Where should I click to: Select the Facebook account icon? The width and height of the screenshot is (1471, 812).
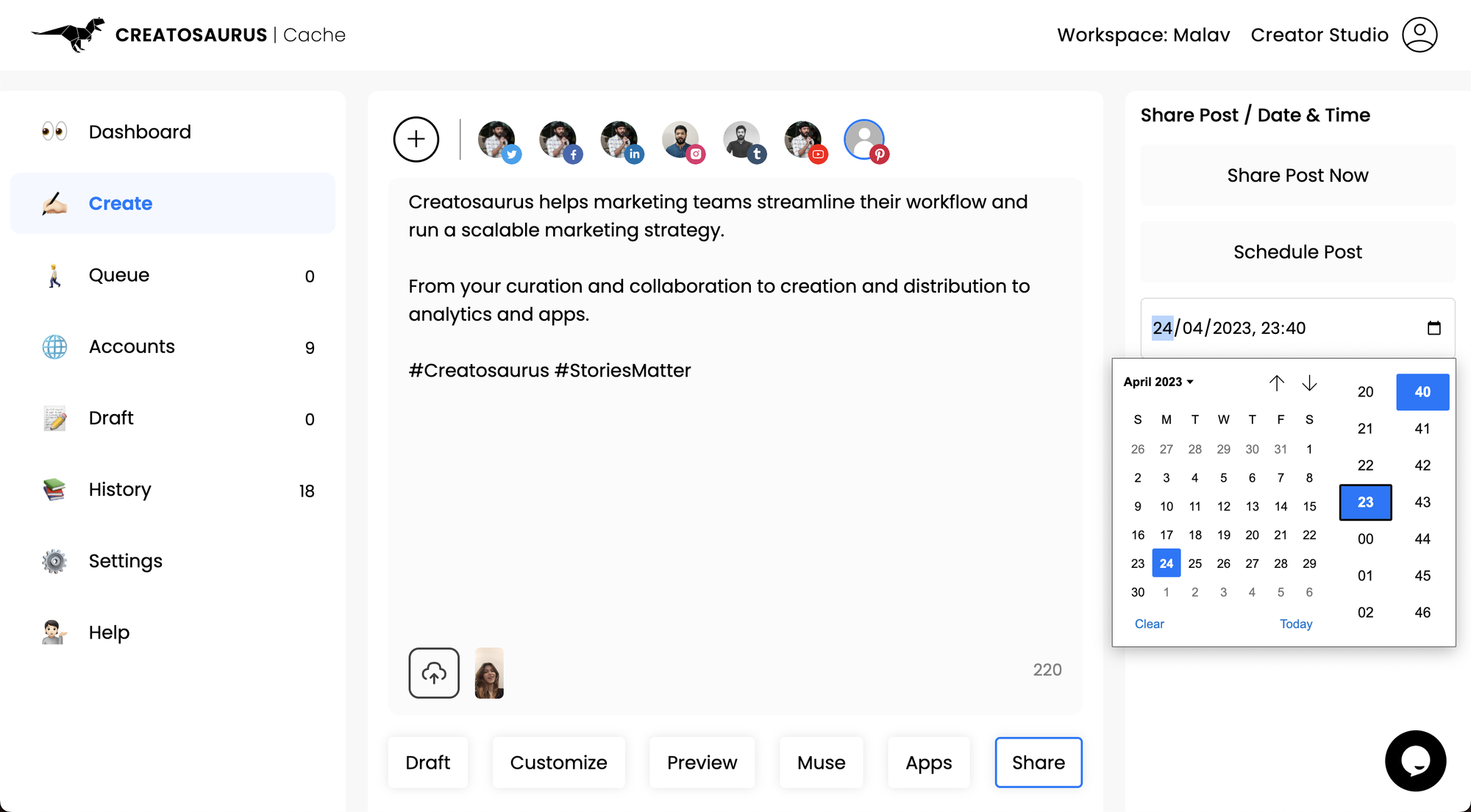[x=558, y=140]
